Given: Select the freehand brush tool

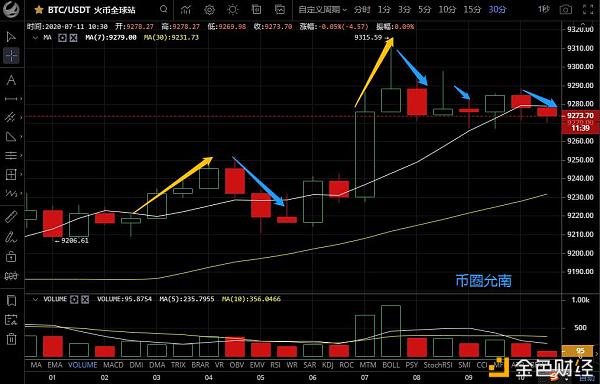Looking at the screenshot, I should [11, 237].
